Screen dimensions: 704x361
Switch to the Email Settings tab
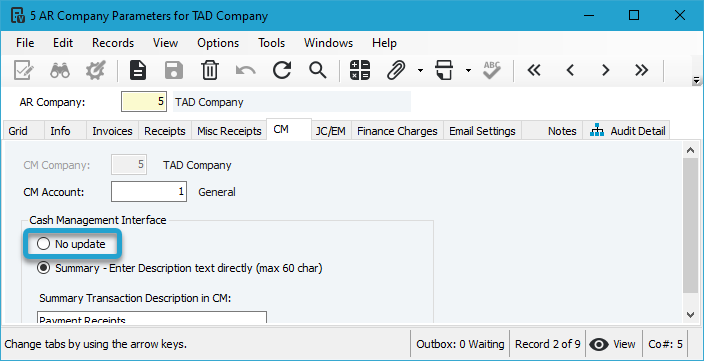coord(482,131)
